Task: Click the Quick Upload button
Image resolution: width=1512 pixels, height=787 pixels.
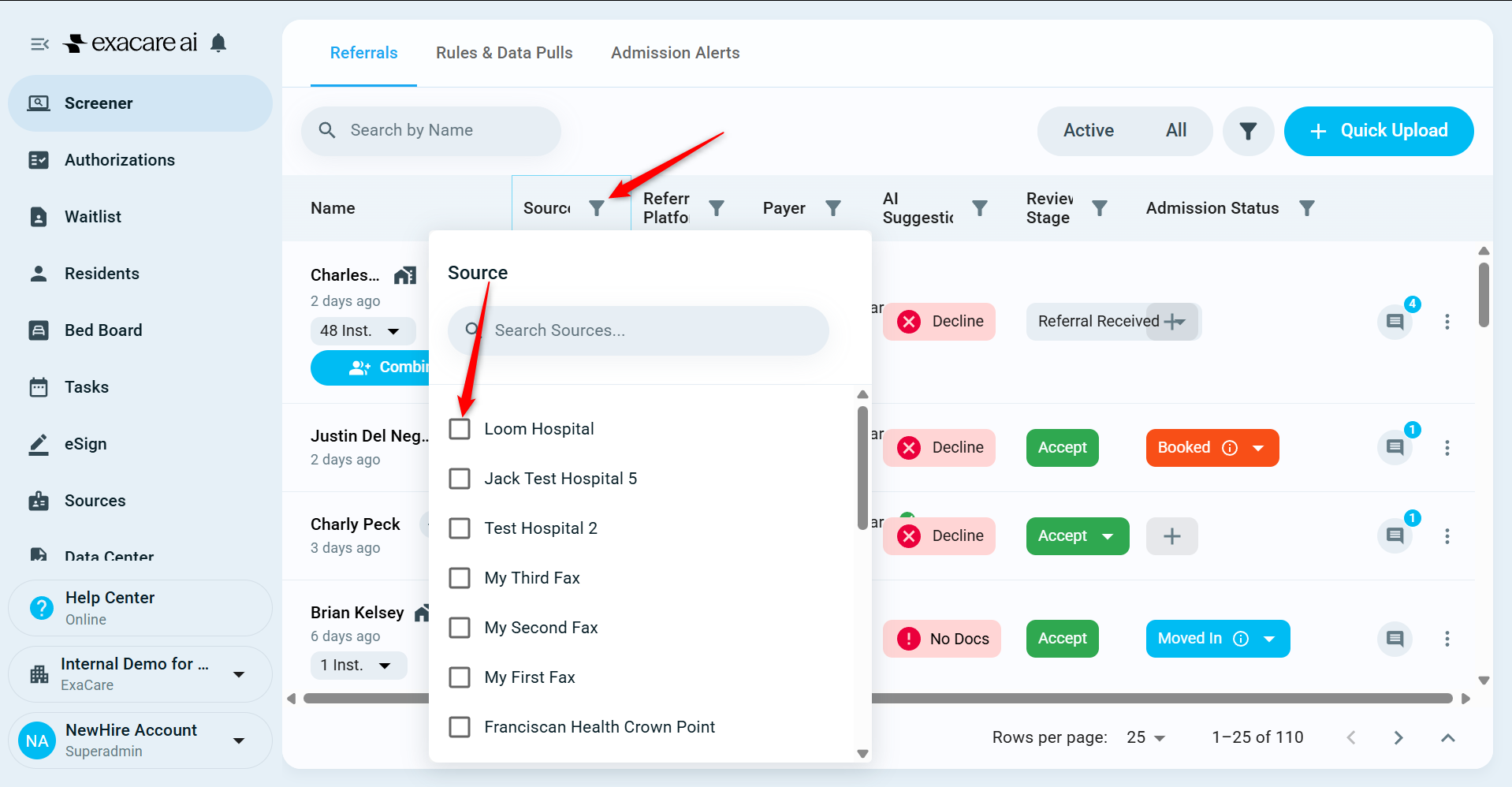Action: click(1379, 131)
